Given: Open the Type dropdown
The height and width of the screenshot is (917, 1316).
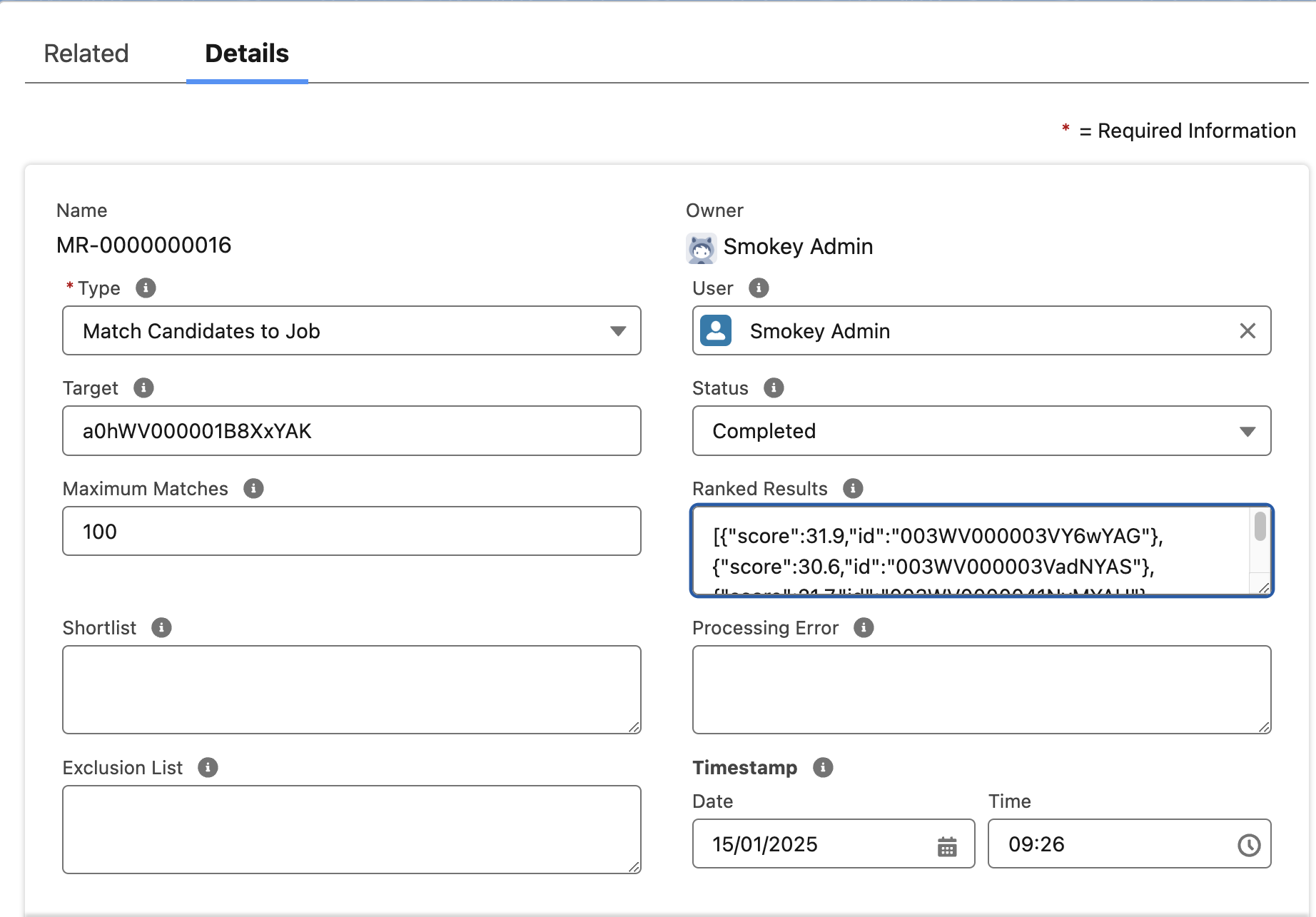Looking at the screenshot, I should 352,330.
